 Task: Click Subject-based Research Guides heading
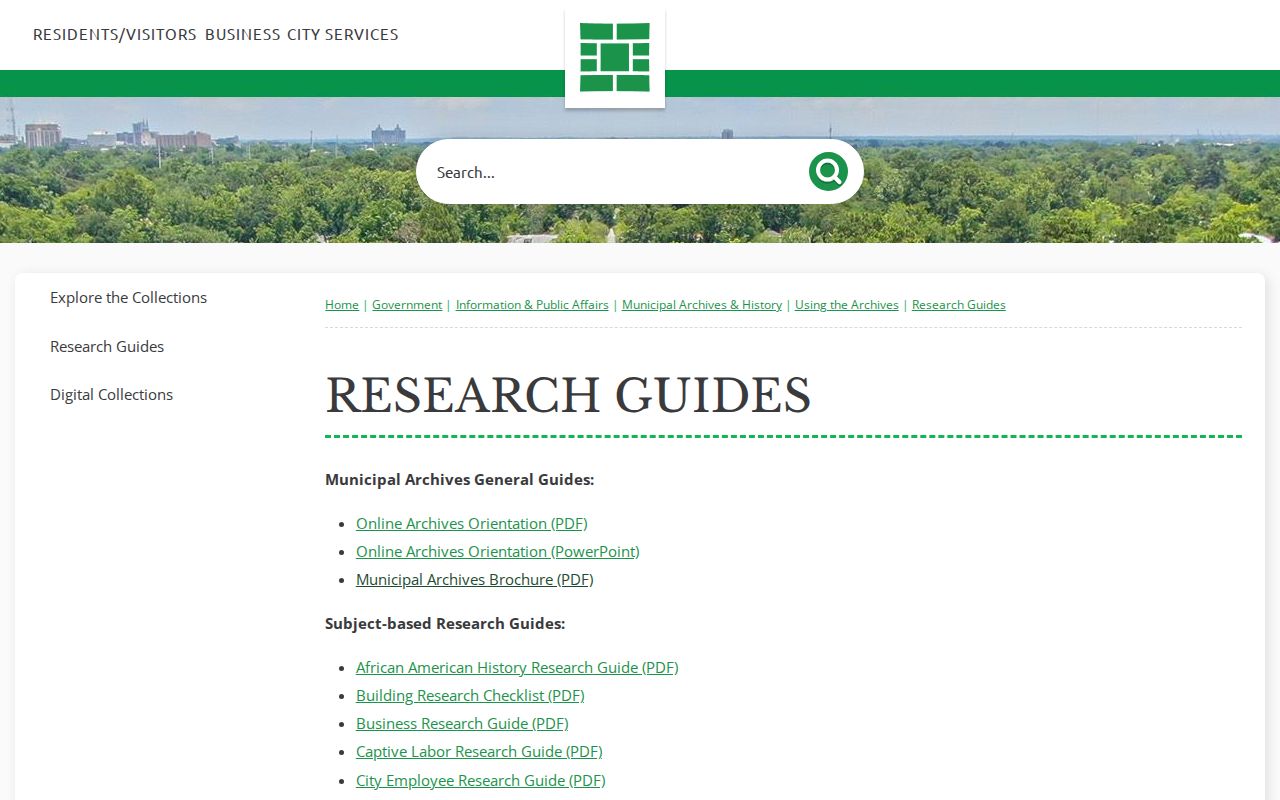click(445, 624)
